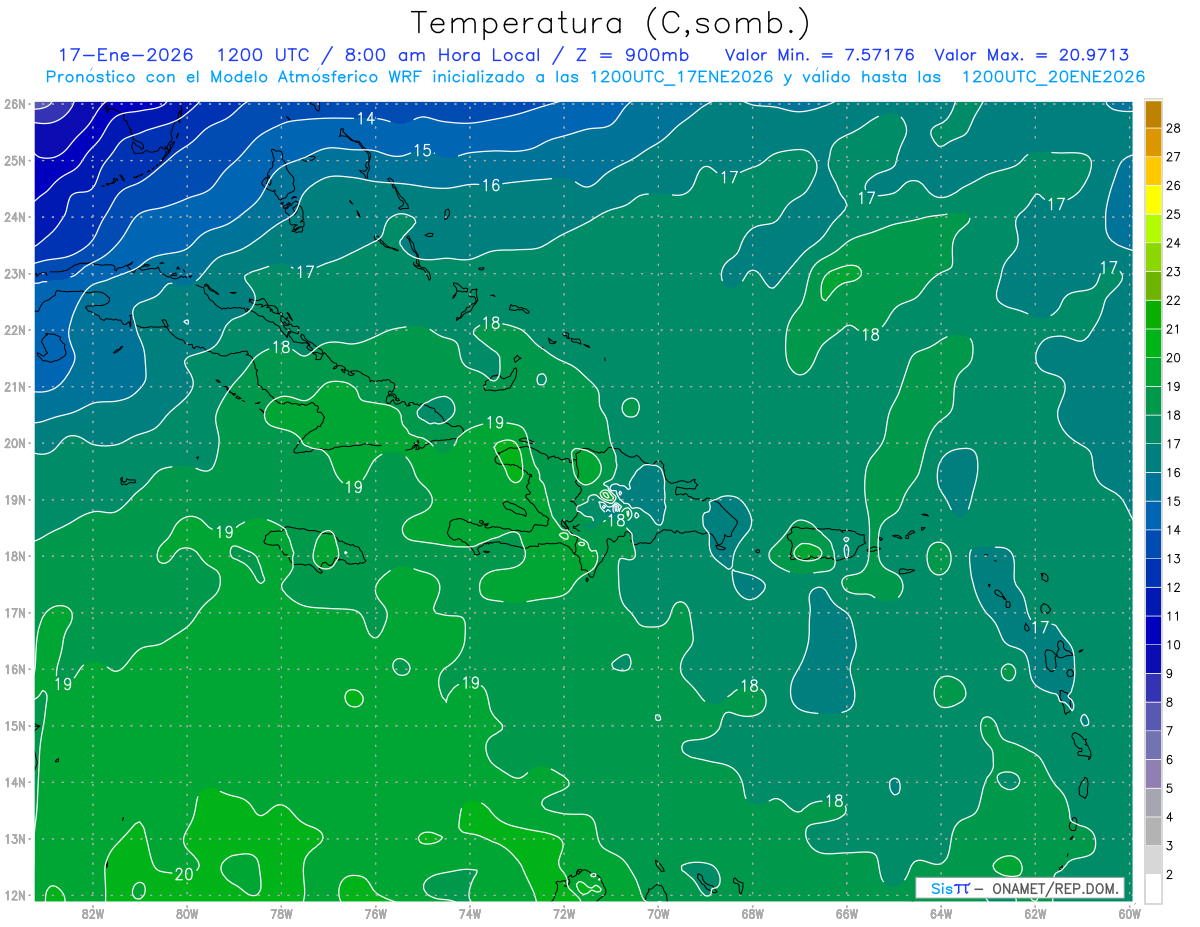The height and width of the screenshot is (927, 1200).
Task: Click latitude axis label '18N'
Action: [x=14, y=556]
